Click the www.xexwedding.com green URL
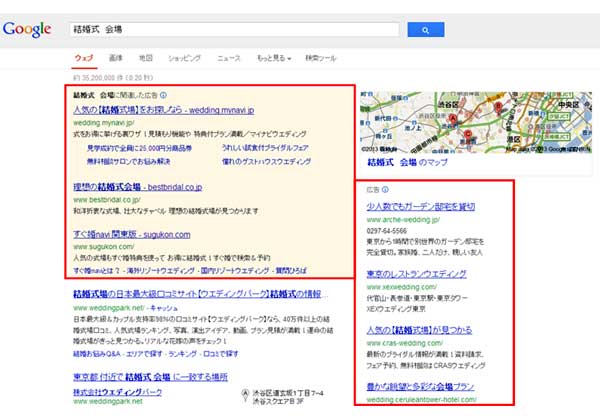 pos(401,287)
